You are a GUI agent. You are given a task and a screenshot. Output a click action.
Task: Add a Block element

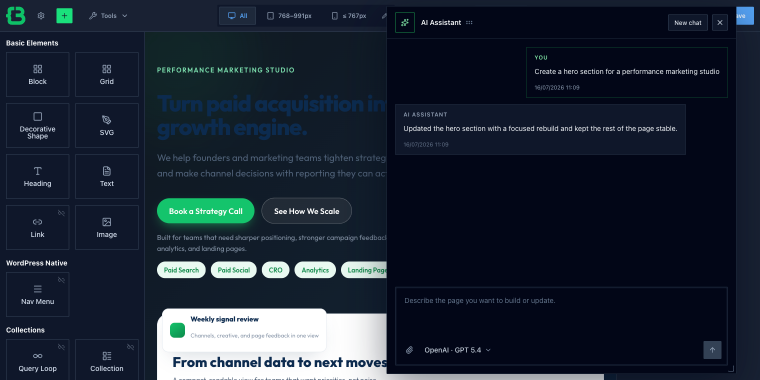[37, 74]
